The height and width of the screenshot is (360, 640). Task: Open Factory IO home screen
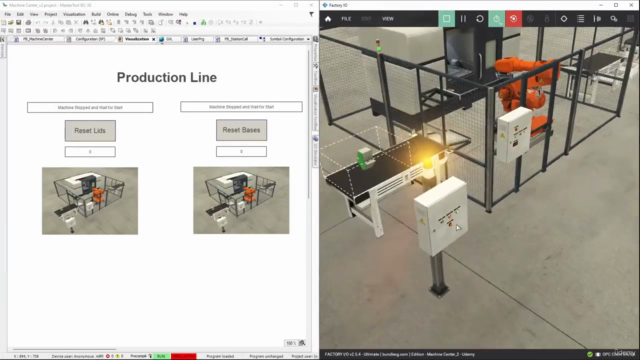(328, 19)
